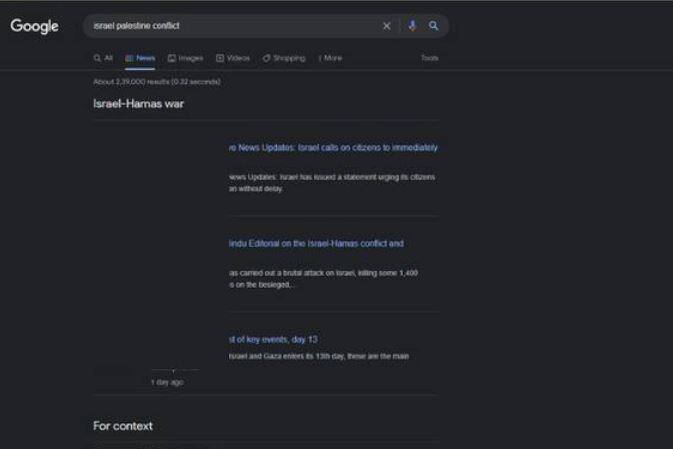Open the Shopping results tab

pyautogui.click(x=284, y=58)
